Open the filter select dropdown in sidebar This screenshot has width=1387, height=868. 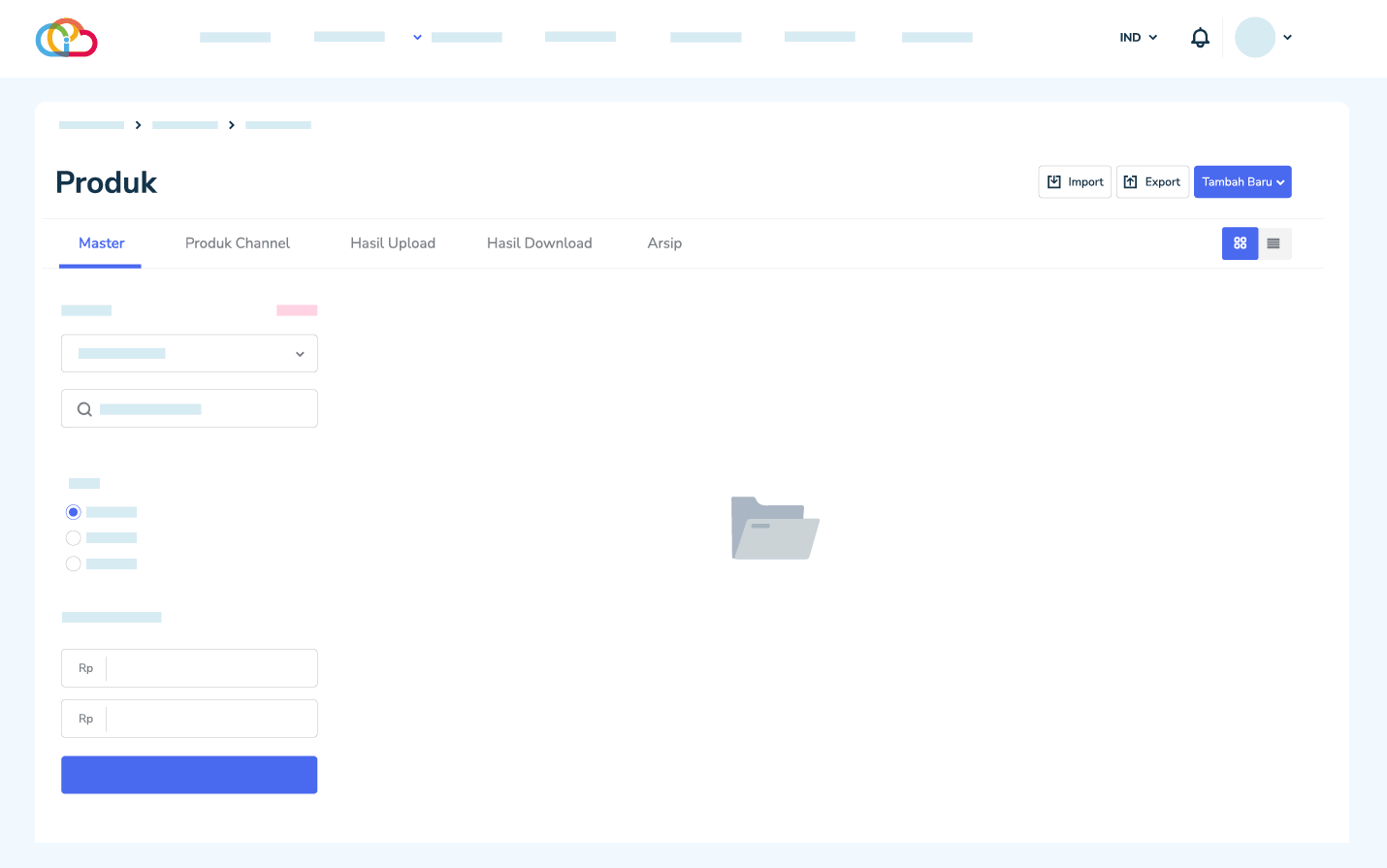click(x=189, y=354)
